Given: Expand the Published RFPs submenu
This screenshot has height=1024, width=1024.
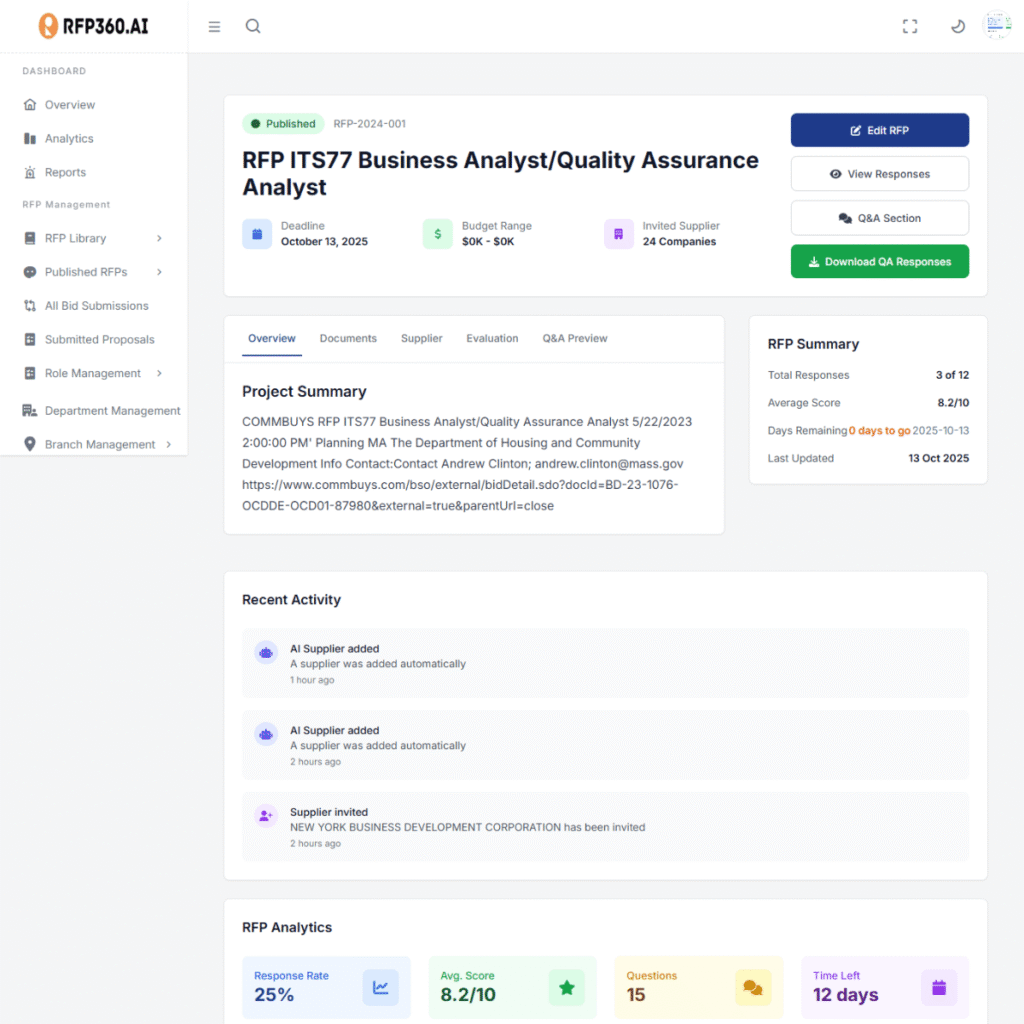Looking at the screenshot, I should coord(159,272).
